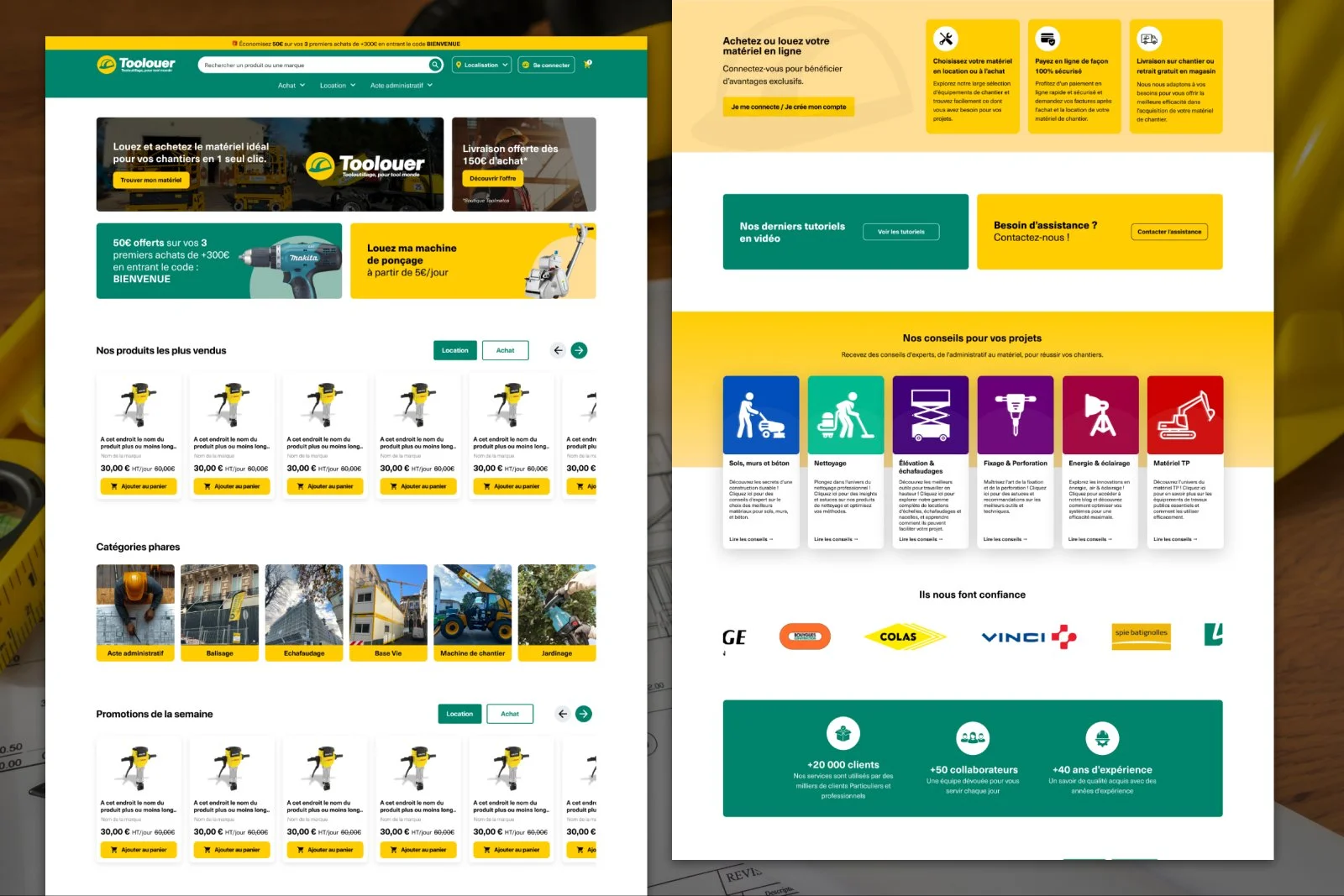This screenshot has height=896, width=1344.
Task: Click the excavator icon on the Matériel TP card
Action: click(1185, 414)
